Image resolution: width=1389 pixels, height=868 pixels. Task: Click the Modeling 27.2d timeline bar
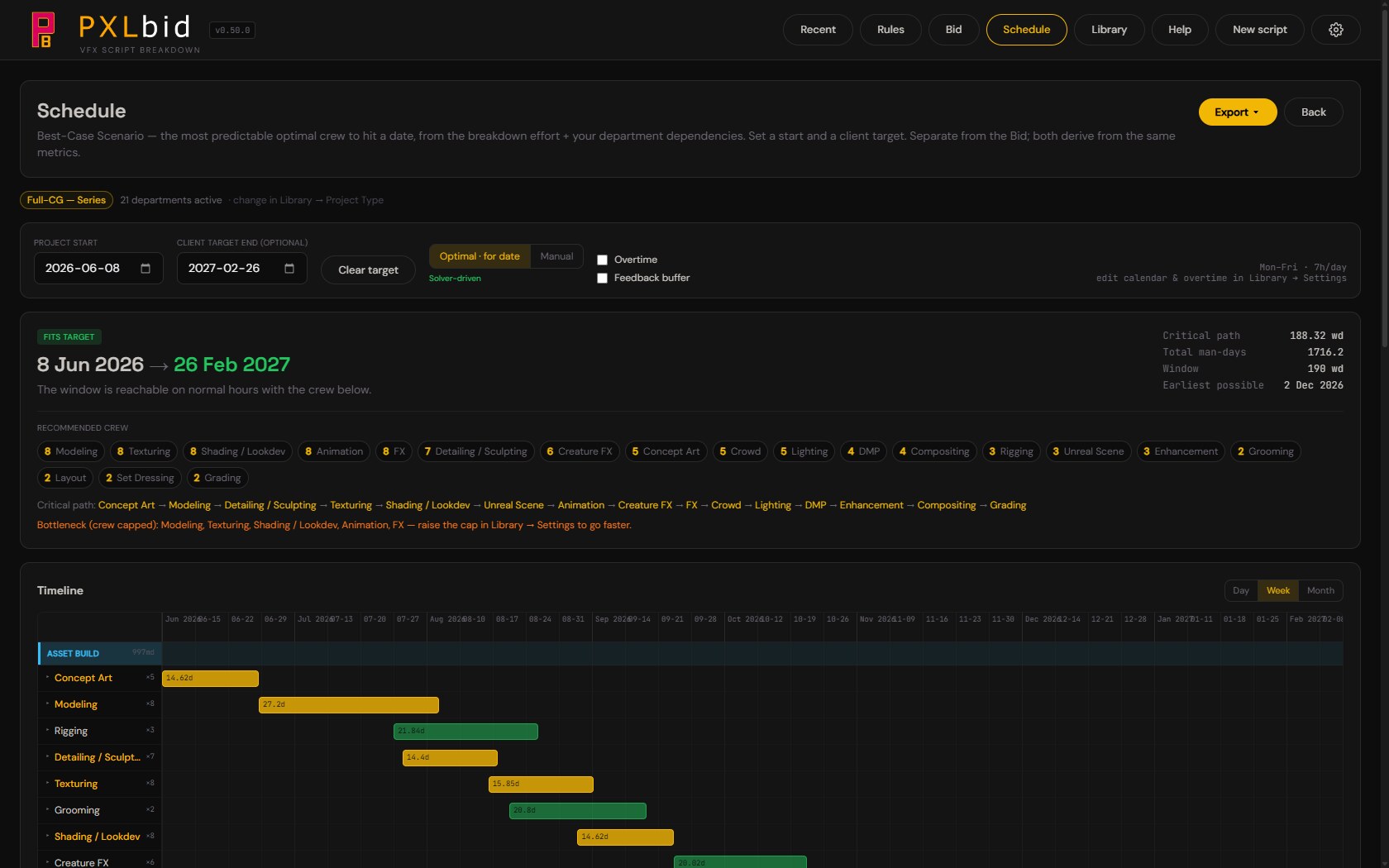[349, 705]
